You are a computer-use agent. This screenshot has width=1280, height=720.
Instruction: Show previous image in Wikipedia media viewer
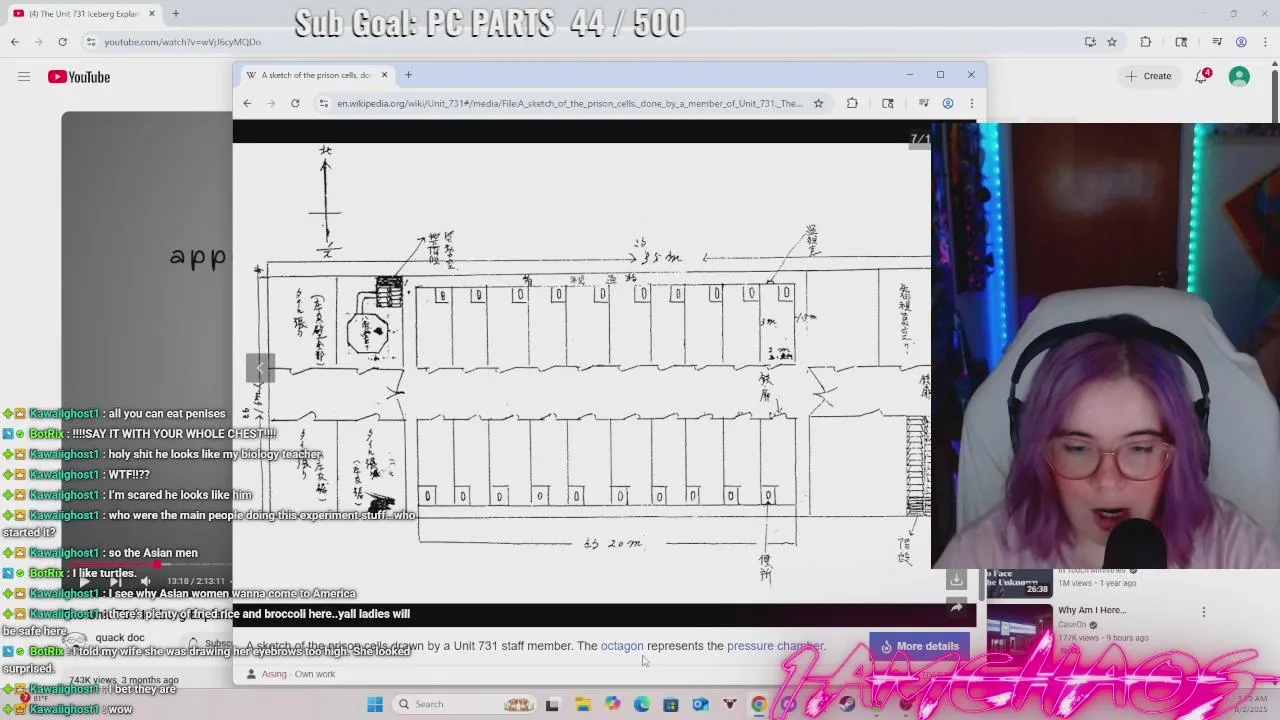pyautogui.click(x=260, y=367)
